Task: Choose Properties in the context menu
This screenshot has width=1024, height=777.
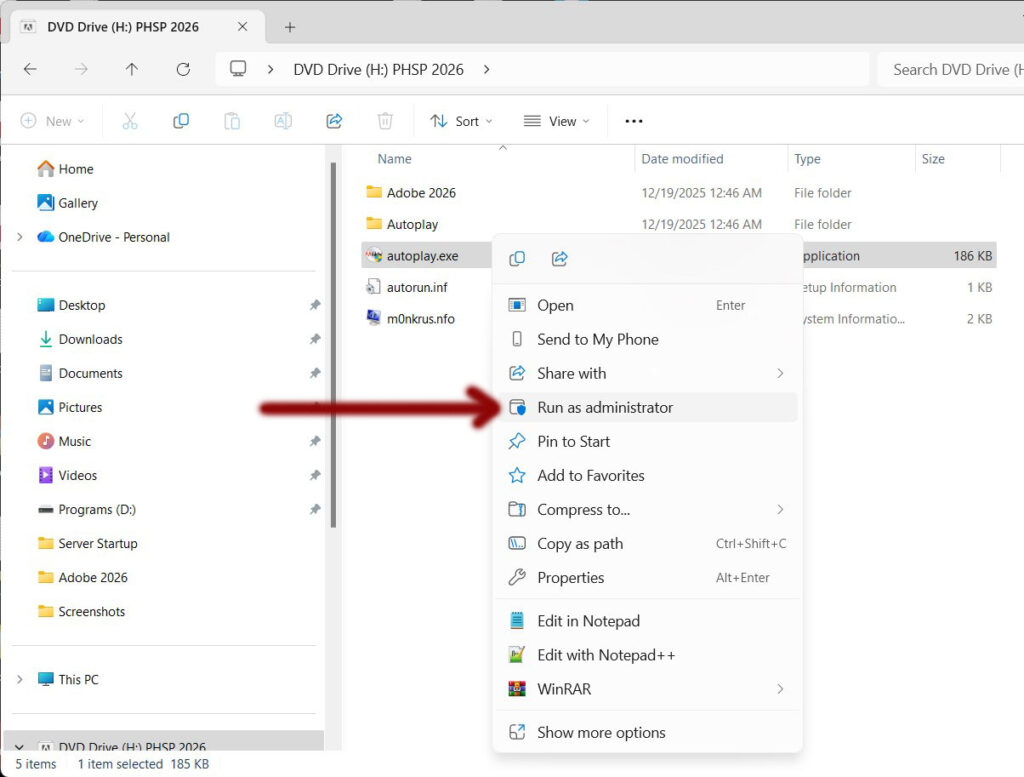Action: click(570, 577)
